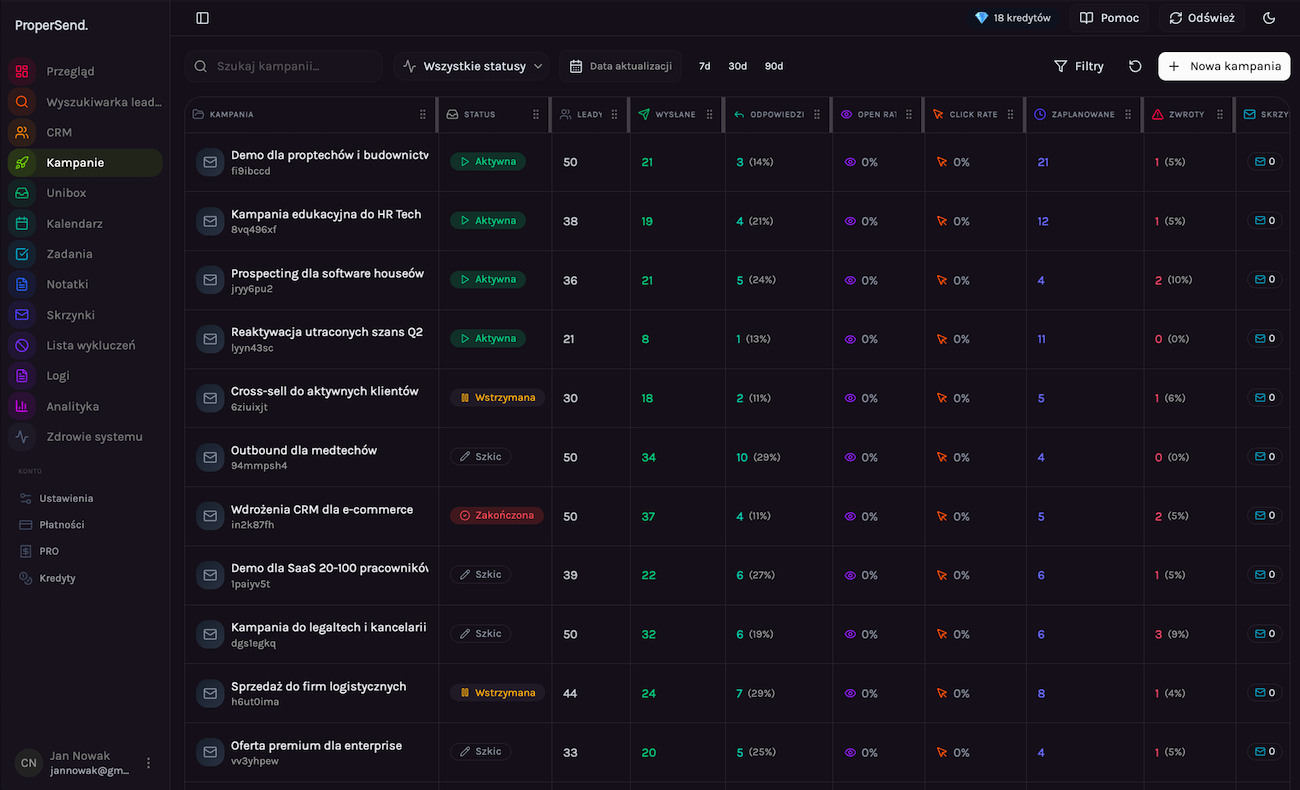
Task: Click the envelope icon of Outbound dla medtechów row
Action: pos(210,457)
